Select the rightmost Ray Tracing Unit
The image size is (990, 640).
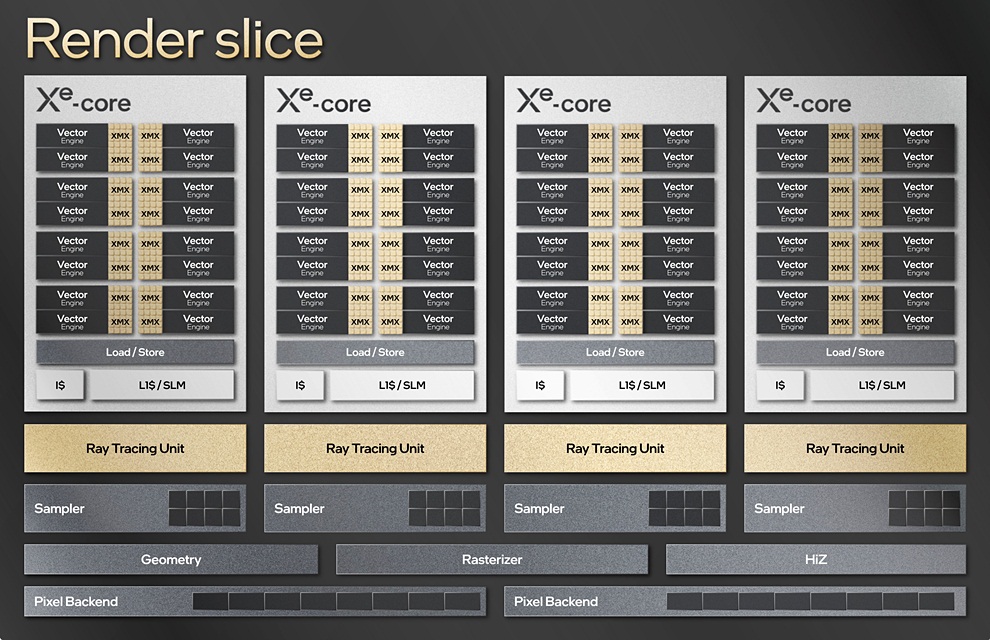pos(855,449)
